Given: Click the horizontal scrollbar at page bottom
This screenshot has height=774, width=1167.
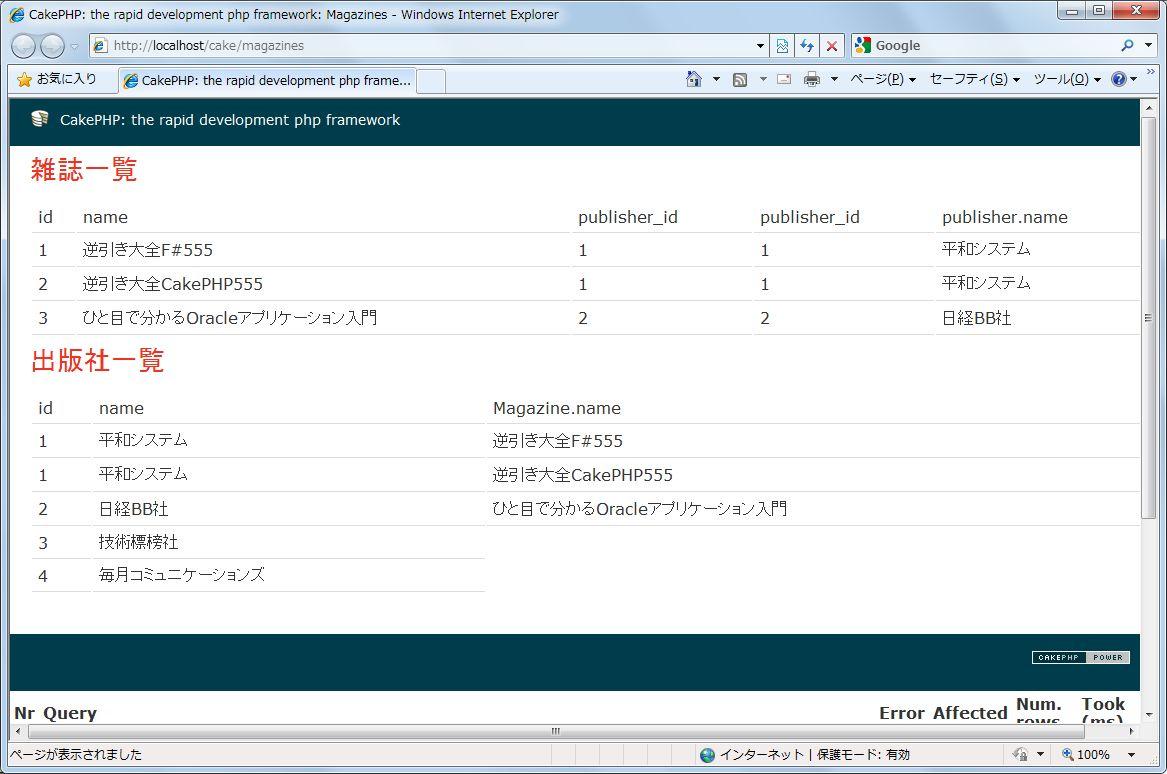Looking at the screenshot, I should pos(556,732).
